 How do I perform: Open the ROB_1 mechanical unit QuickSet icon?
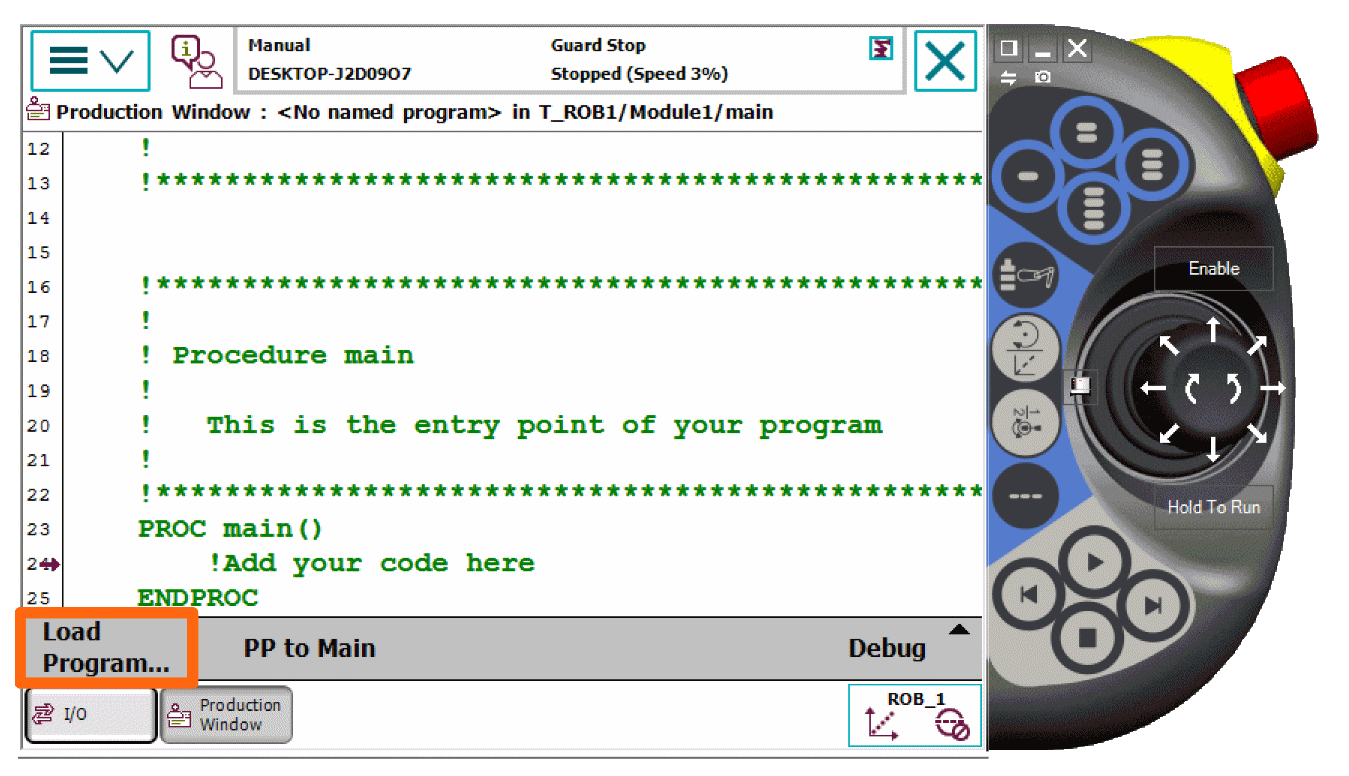click(x=913, y=713)
